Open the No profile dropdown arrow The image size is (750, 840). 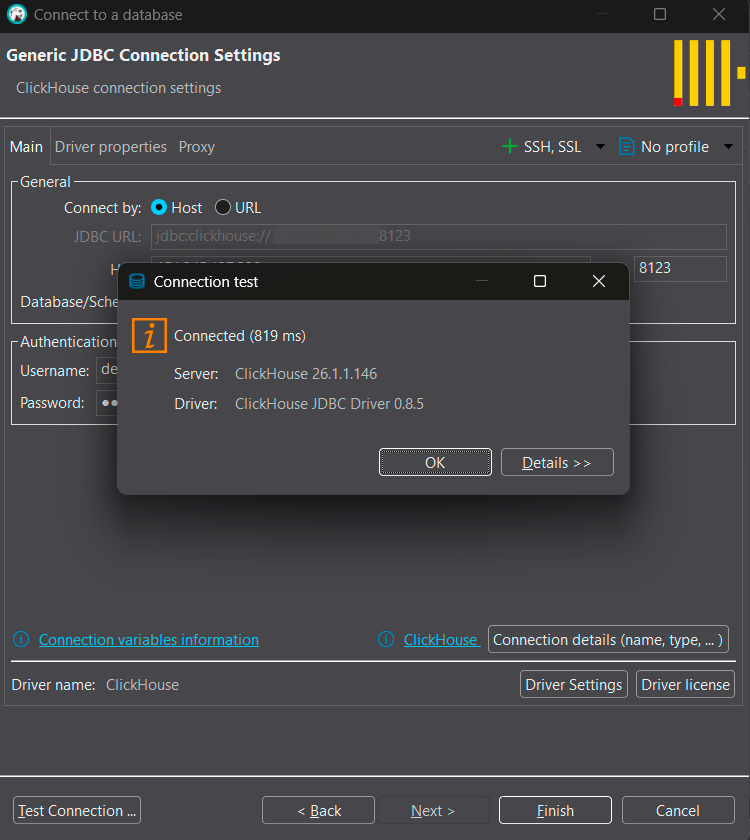click(727, 147)
